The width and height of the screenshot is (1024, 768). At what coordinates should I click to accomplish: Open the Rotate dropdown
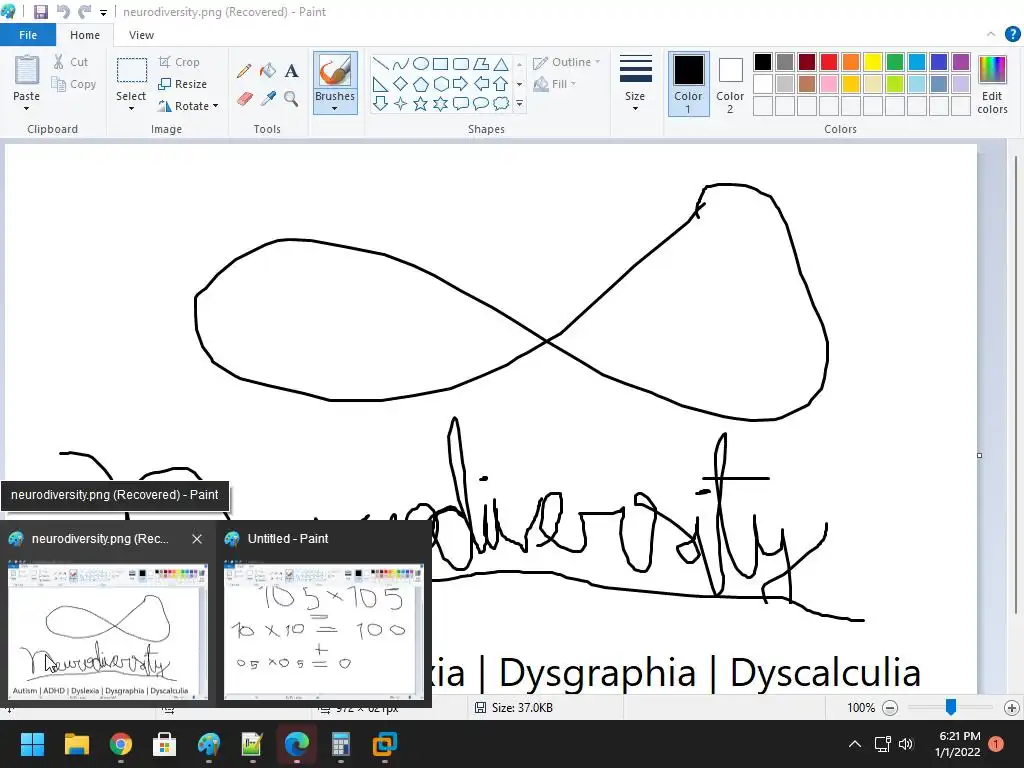188,106
